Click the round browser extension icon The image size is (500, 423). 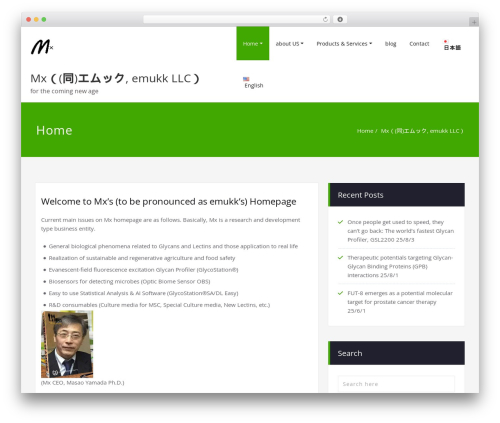[x=340, y=19]
